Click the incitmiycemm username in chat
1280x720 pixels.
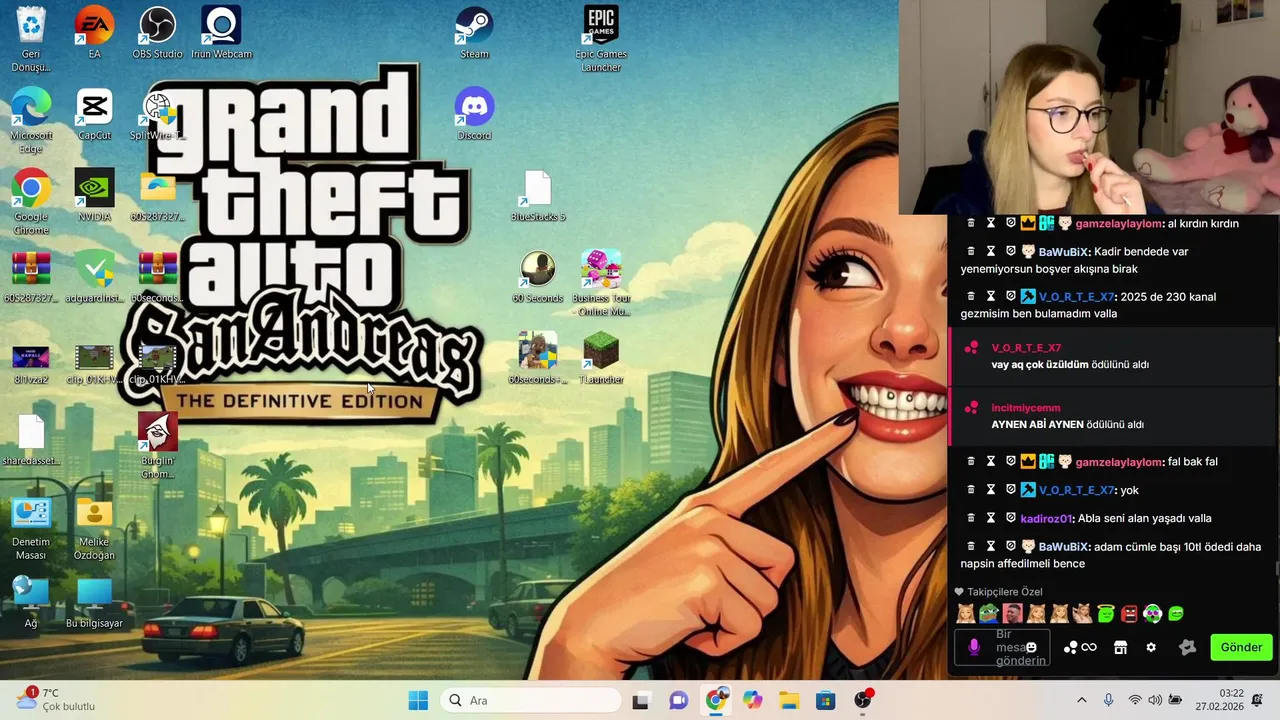tap(1025, 408)
